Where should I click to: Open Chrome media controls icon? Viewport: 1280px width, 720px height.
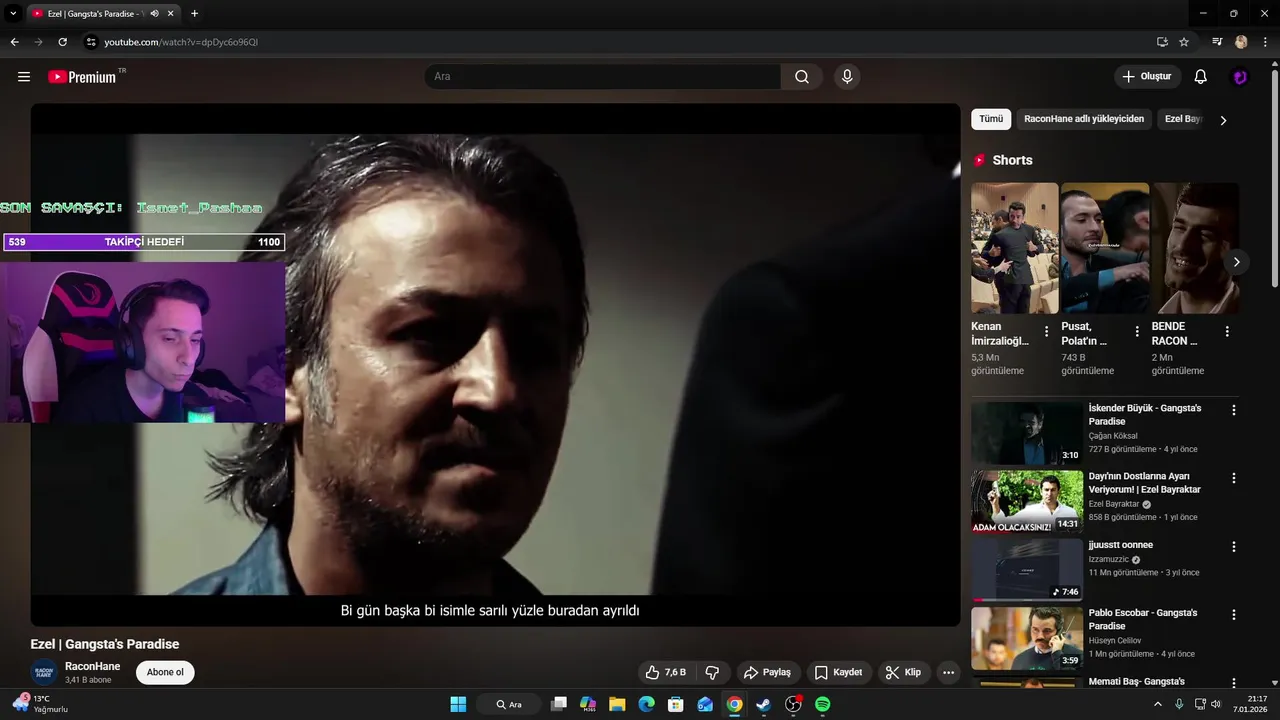1217,42
